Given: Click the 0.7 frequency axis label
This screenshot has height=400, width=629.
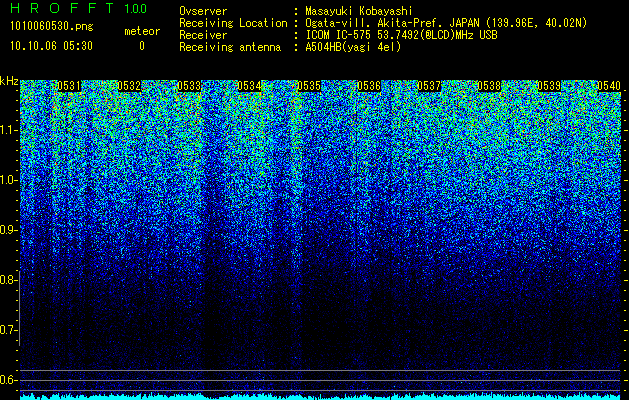Looking at the screenshot, I should (8, 330).
